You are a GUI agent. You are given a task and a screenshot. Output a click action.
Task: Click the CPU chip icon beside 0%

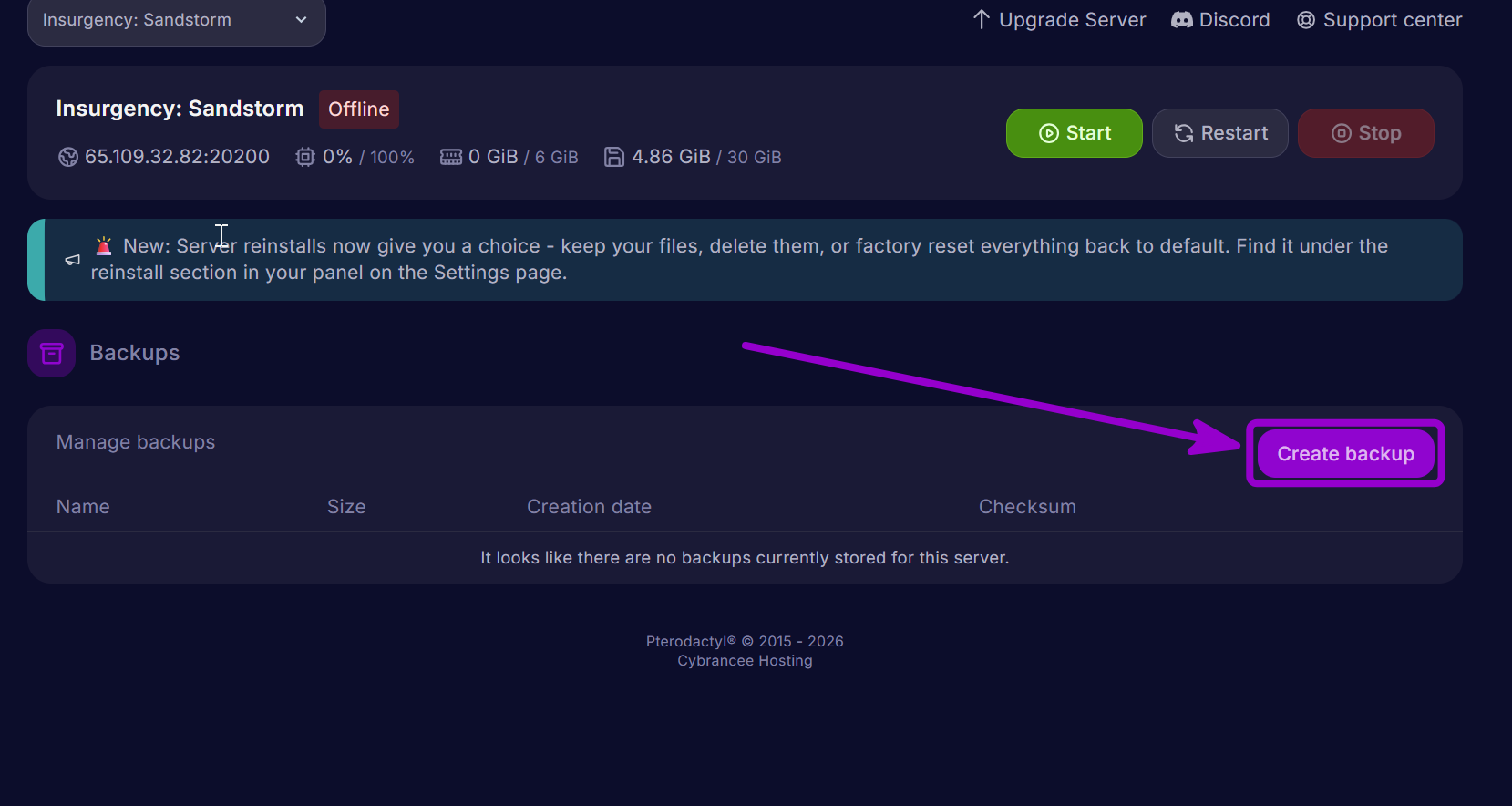(x=305, y=157)
